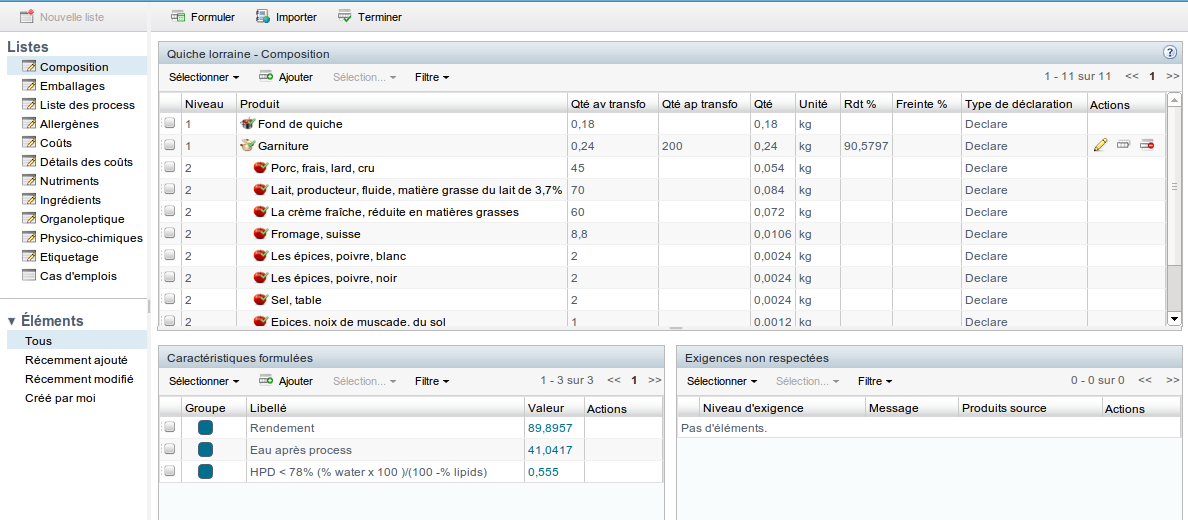Click the pencil edit icon on Garniture row
Screen dimensions: 1188x520
1101,145
